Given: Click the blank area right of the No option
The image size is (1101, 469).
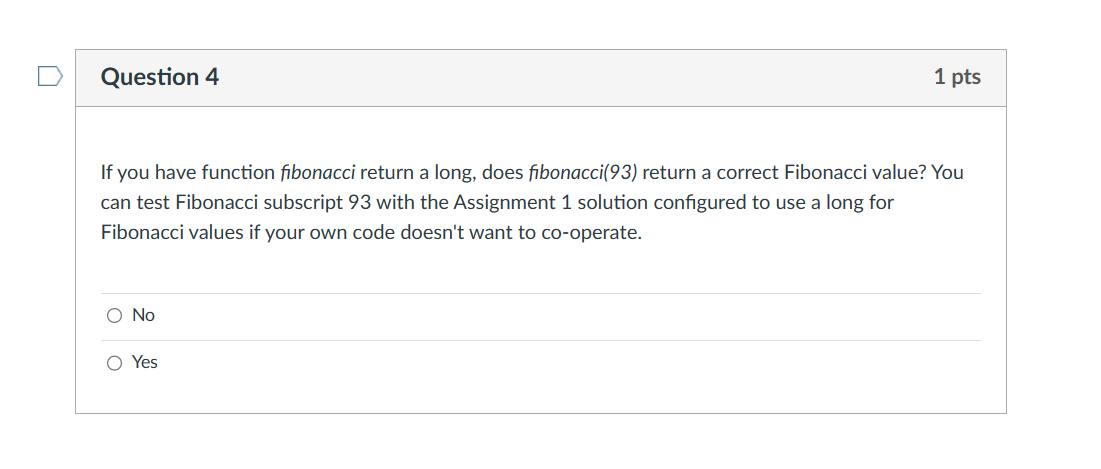Looking at the screenshot, I should tap(560, 316).
